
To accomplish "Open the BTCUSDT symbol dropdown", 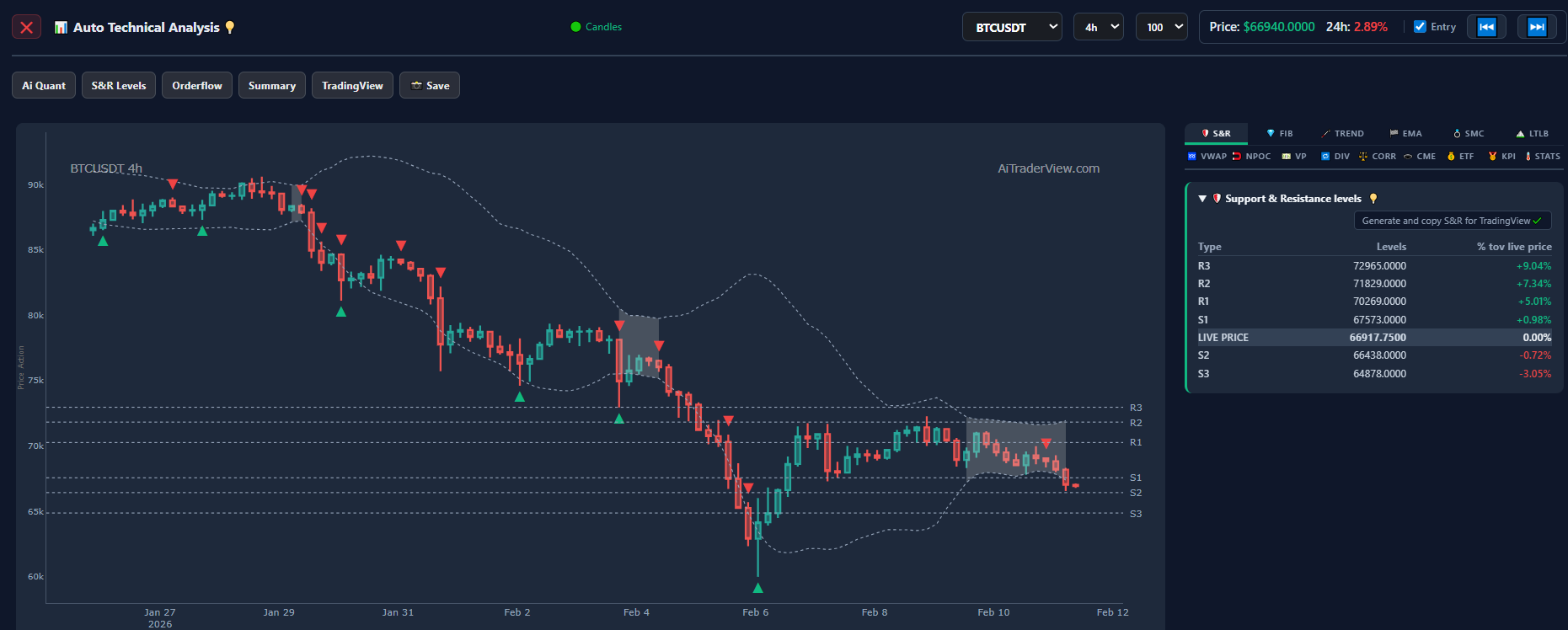I will click(x=1012, y=27).
